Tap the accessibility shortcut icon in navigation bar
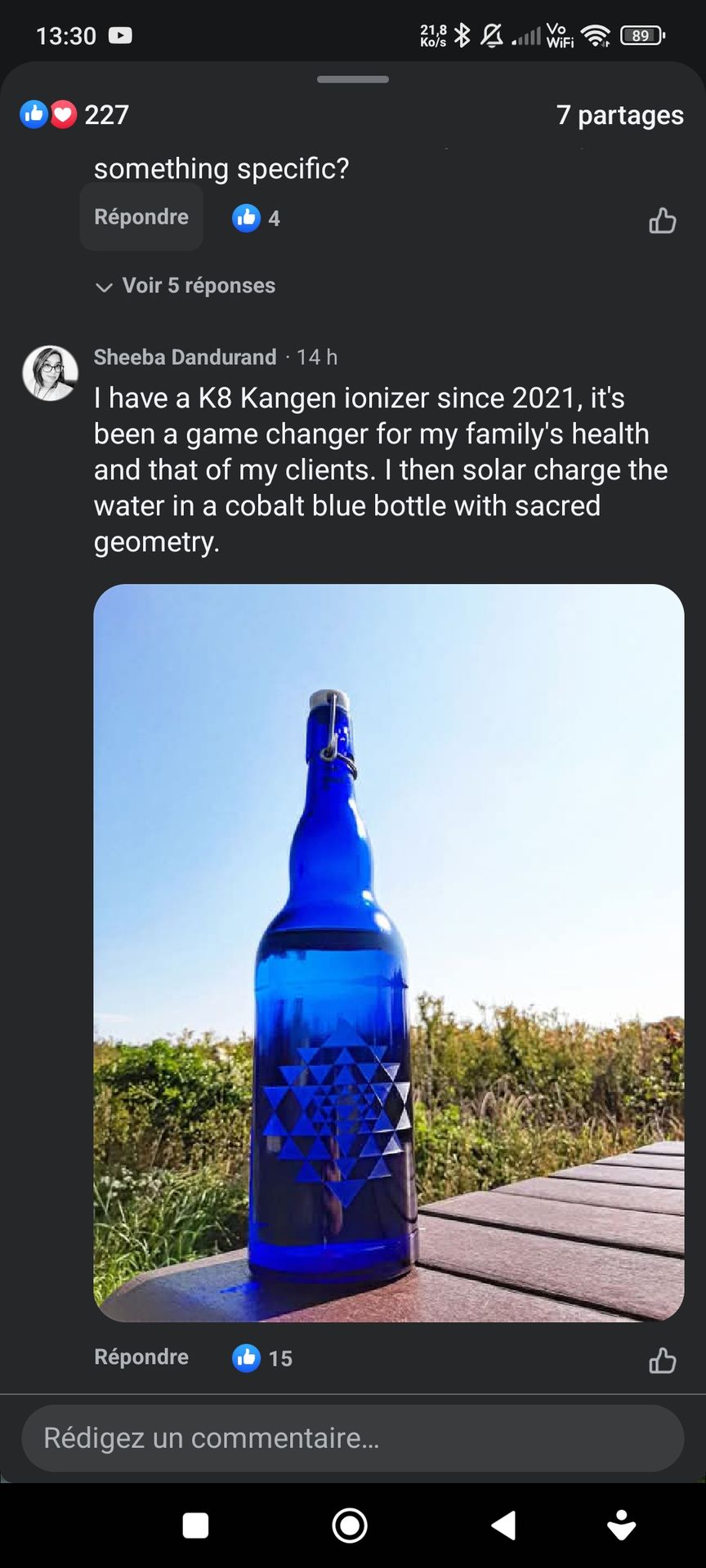This screenshot has height=1568, width=706. pos(621,1525)
